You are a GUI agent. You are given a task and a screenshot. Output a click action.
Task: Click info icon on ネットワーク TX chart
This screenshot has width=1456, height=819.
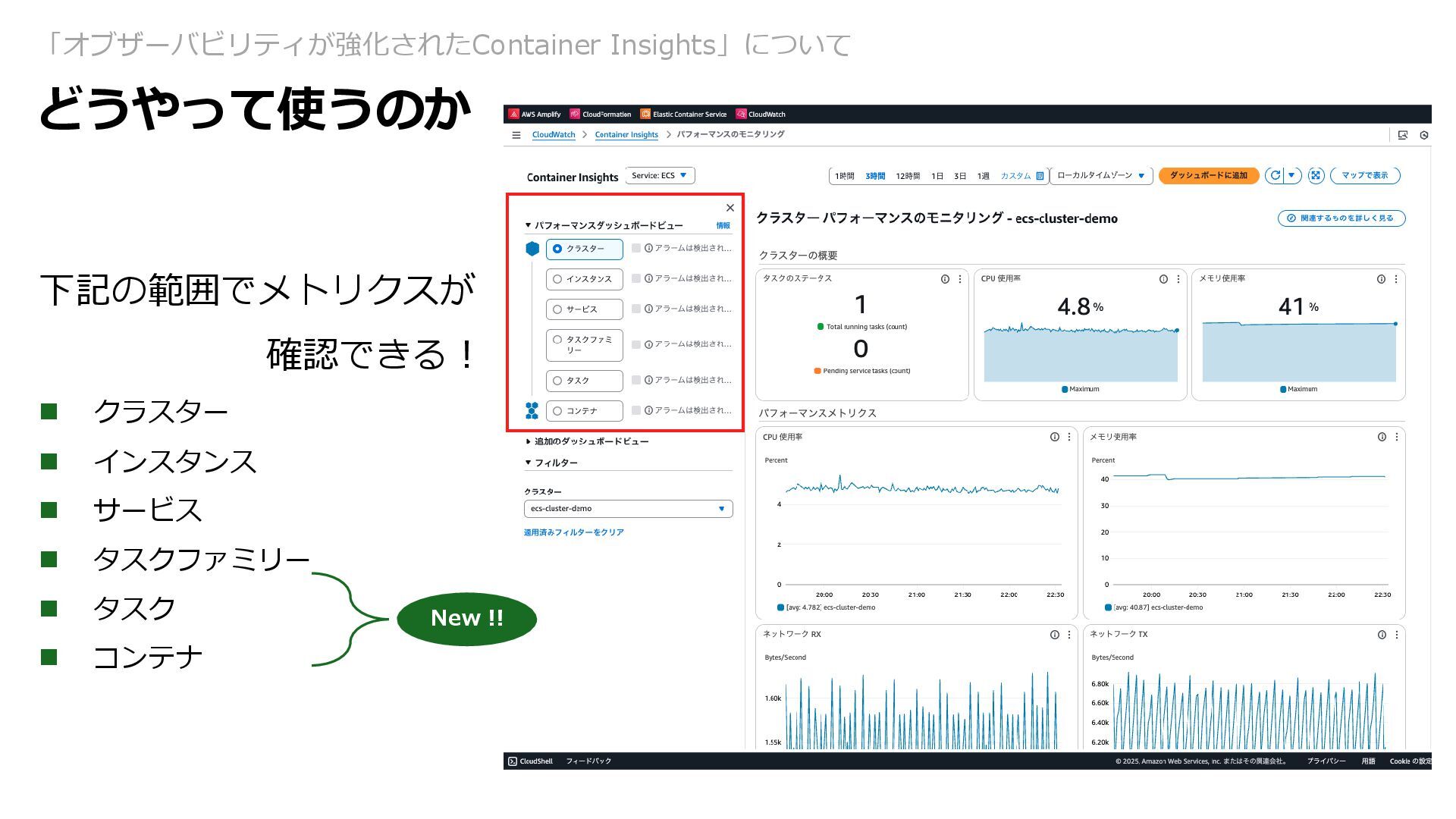pos(1382,635)
